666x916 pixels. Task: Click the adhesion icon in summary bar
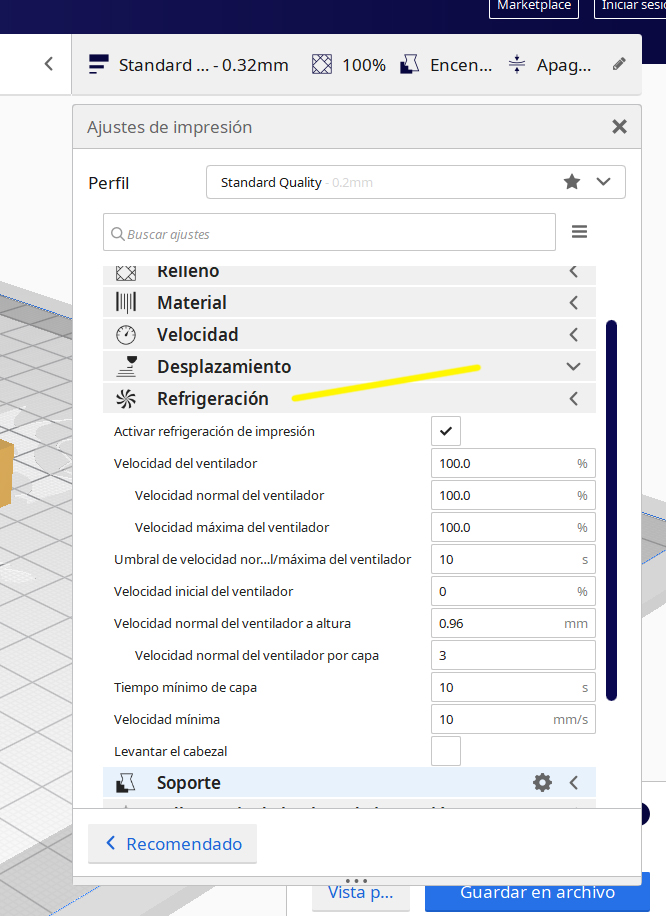[516, 64]
